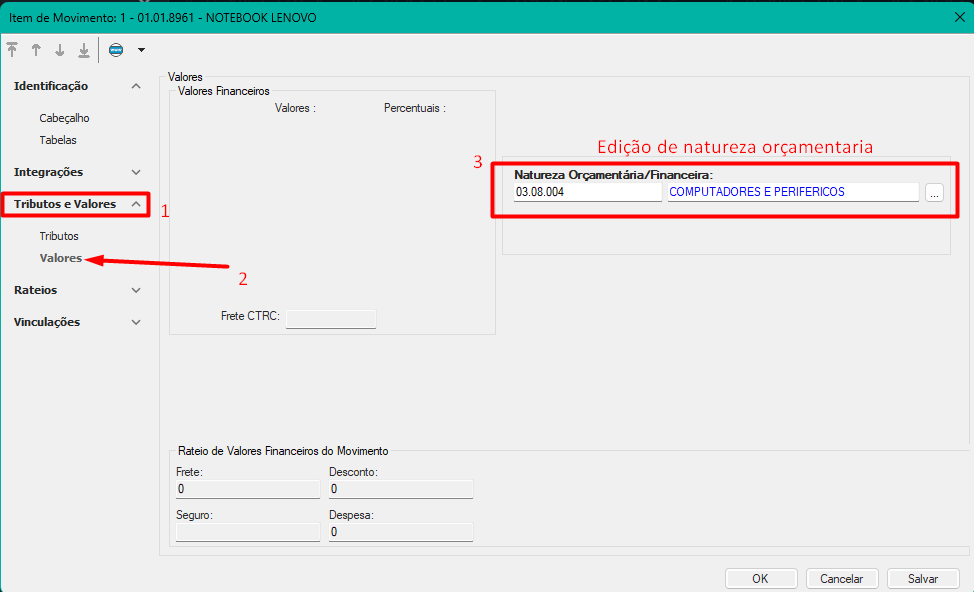Click the Salvar button
Screen dimensions: 974x592
[923, 578]
